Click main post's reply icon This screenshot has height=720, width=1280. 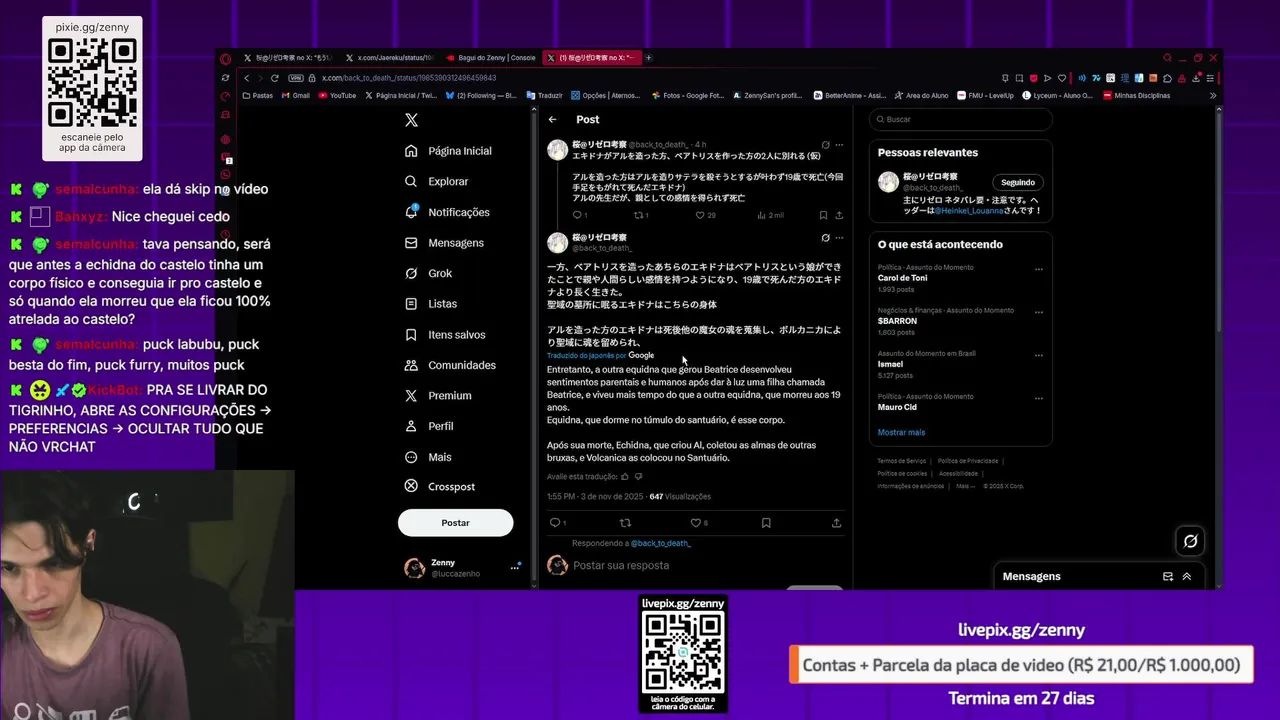(555, 523)
